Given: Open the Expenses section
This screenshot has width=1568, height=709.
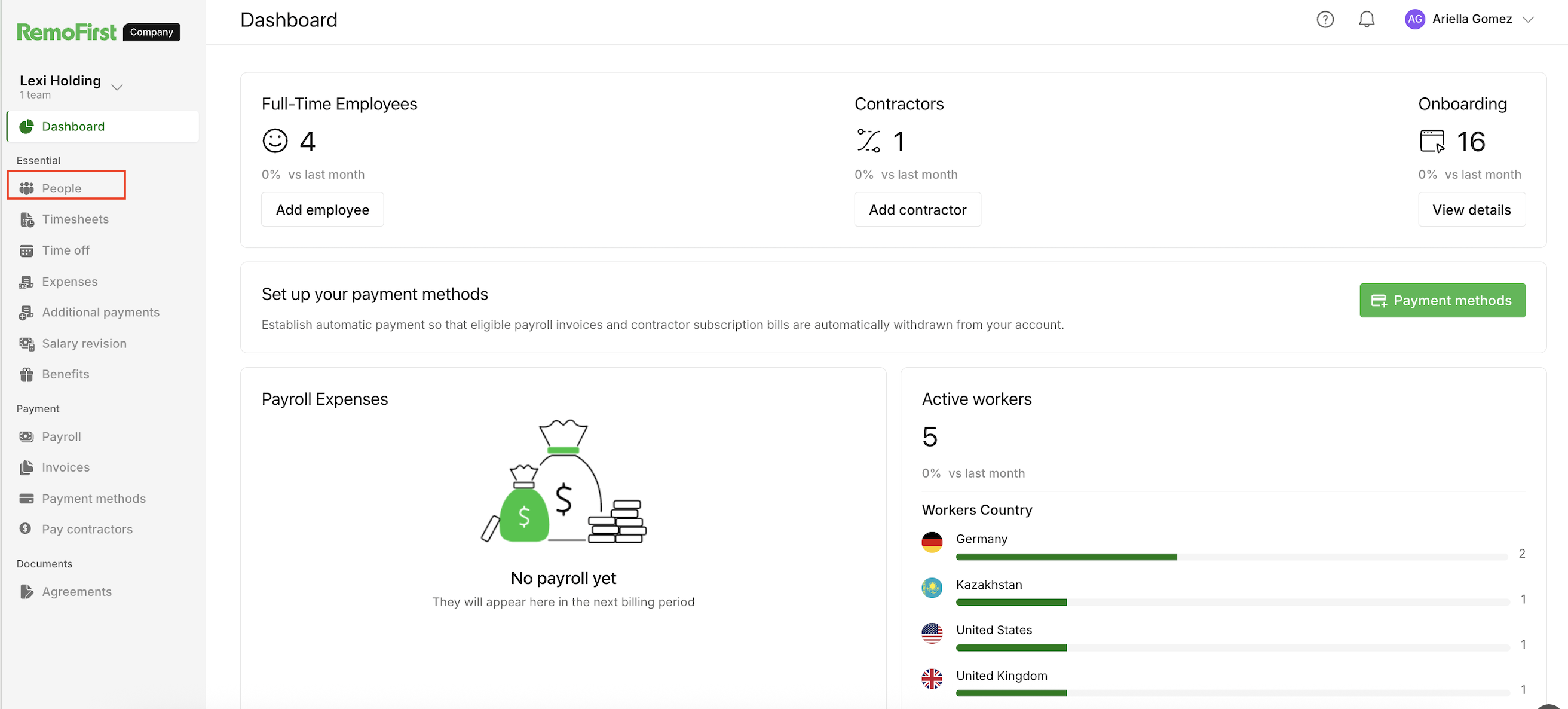Looking at the screenshot, I should pyautogui.click(x=70, y=282).
